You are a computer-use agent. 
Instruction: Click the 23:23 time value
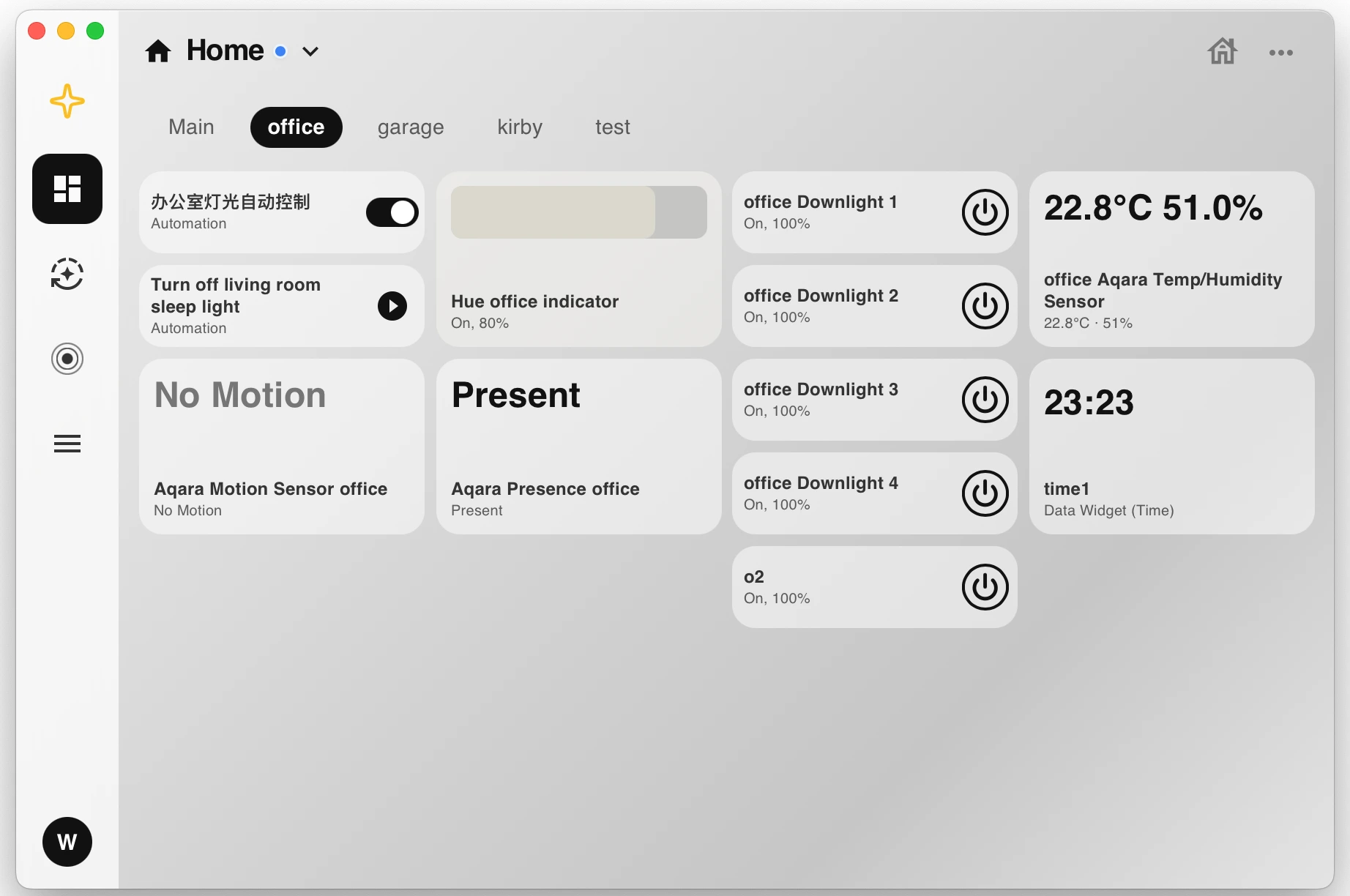[x=1089, y=403]
